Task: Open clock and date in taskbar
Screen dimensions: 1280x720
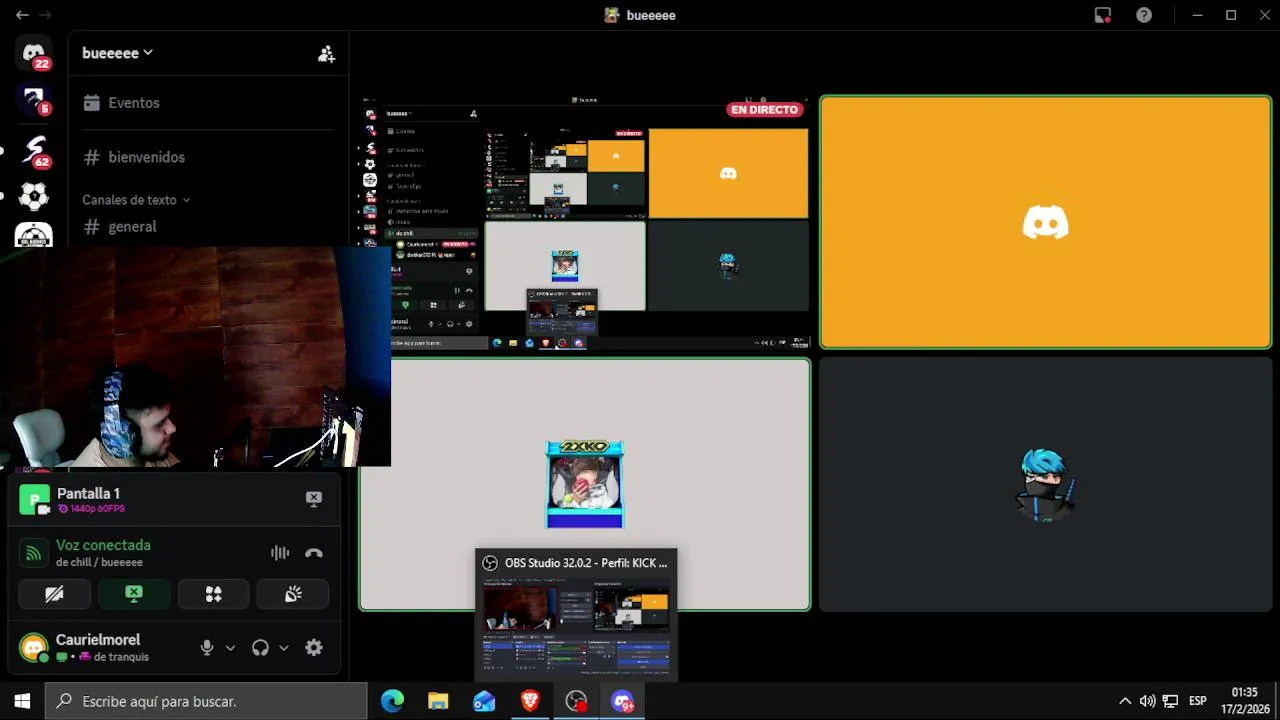Action: click(1244, 701)
